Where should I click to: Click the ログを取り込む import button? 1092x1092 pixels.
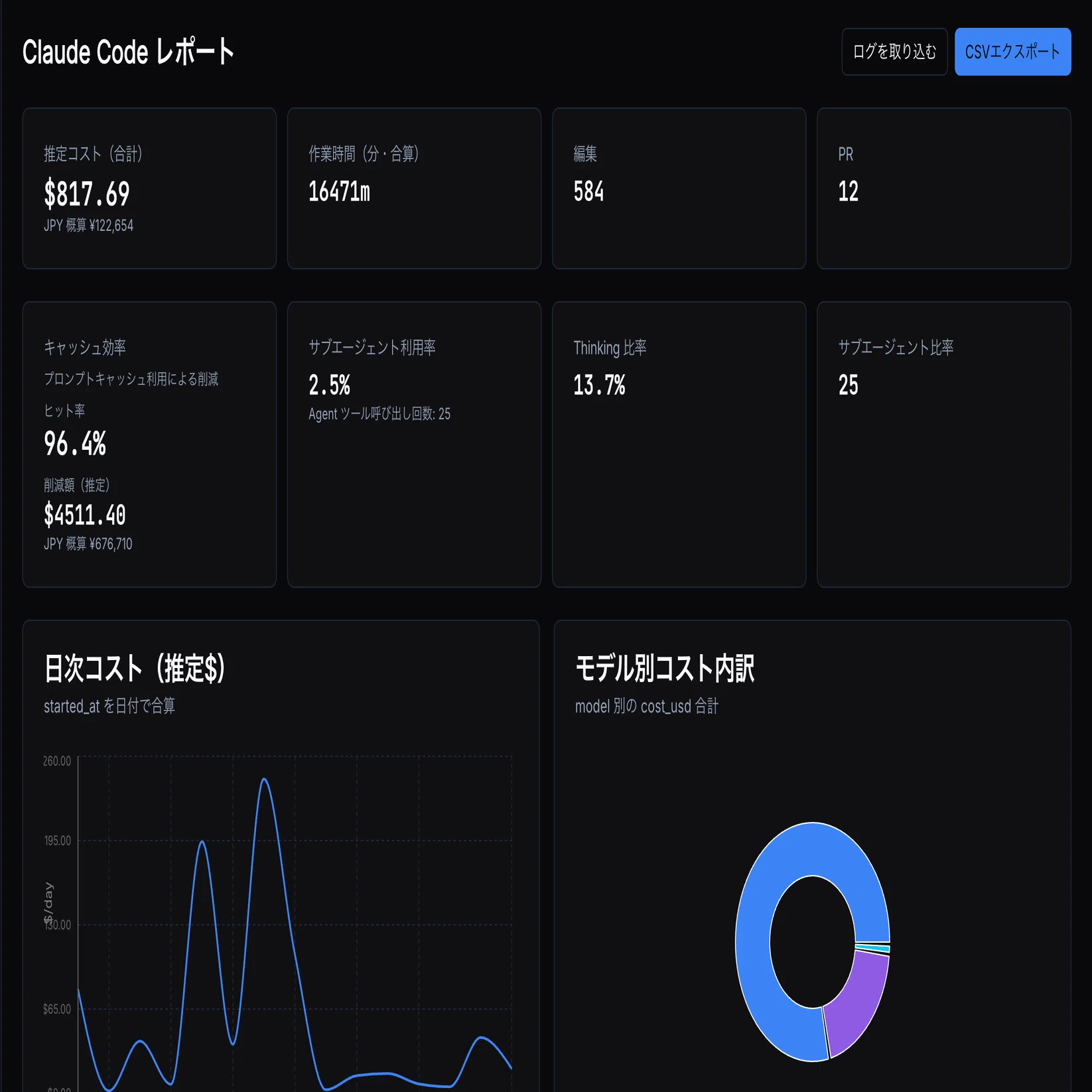coord(894,52)
